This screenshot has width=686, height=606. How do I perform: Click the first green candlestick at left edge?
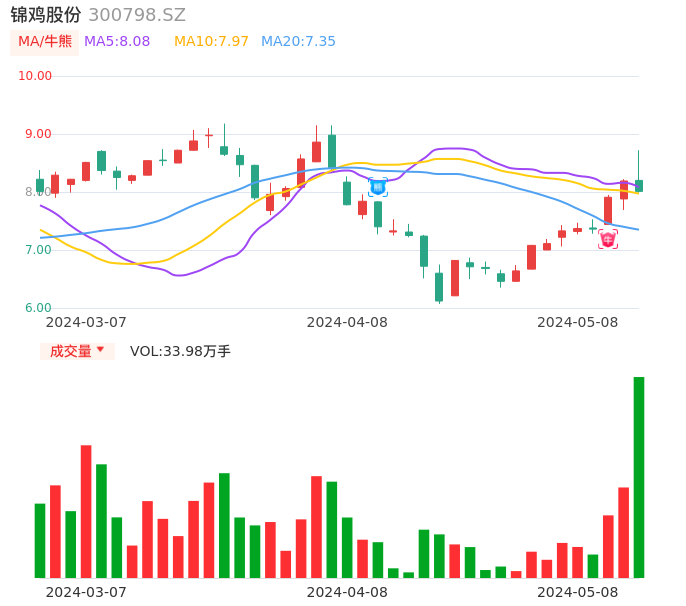[40, 185]
